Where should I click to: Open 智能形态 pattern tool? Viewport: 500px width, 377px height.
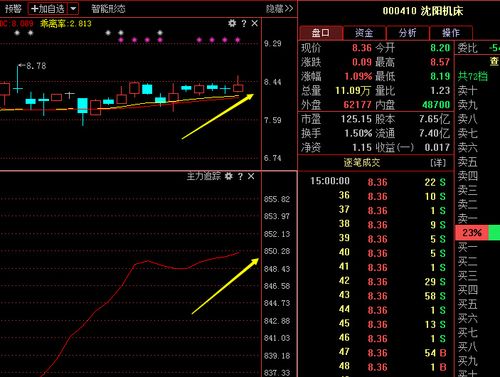click(x=108, y=9)
